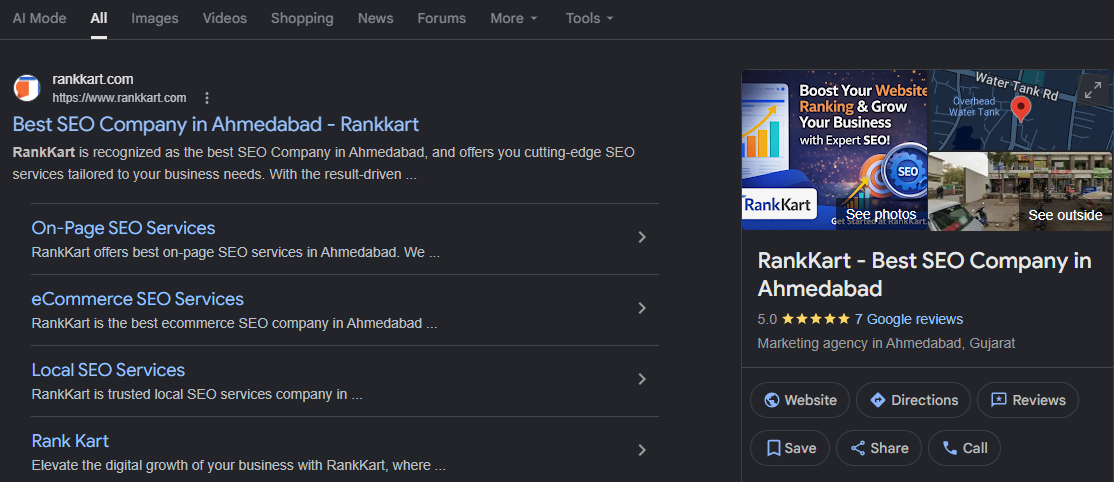Save the RankKart business listing
1114x482 pixels.
790,448
